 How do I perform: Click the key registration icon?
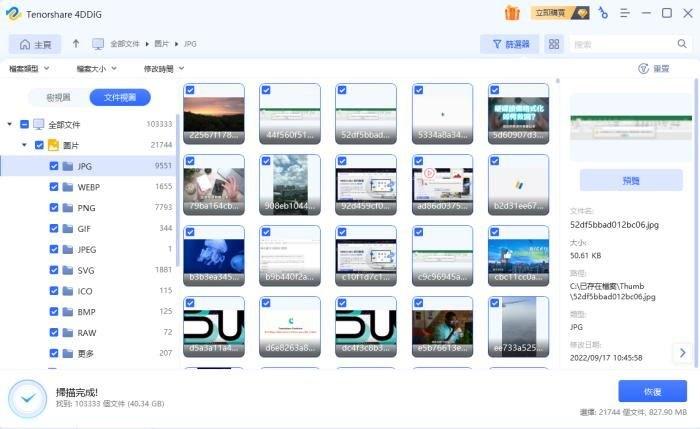603,13
